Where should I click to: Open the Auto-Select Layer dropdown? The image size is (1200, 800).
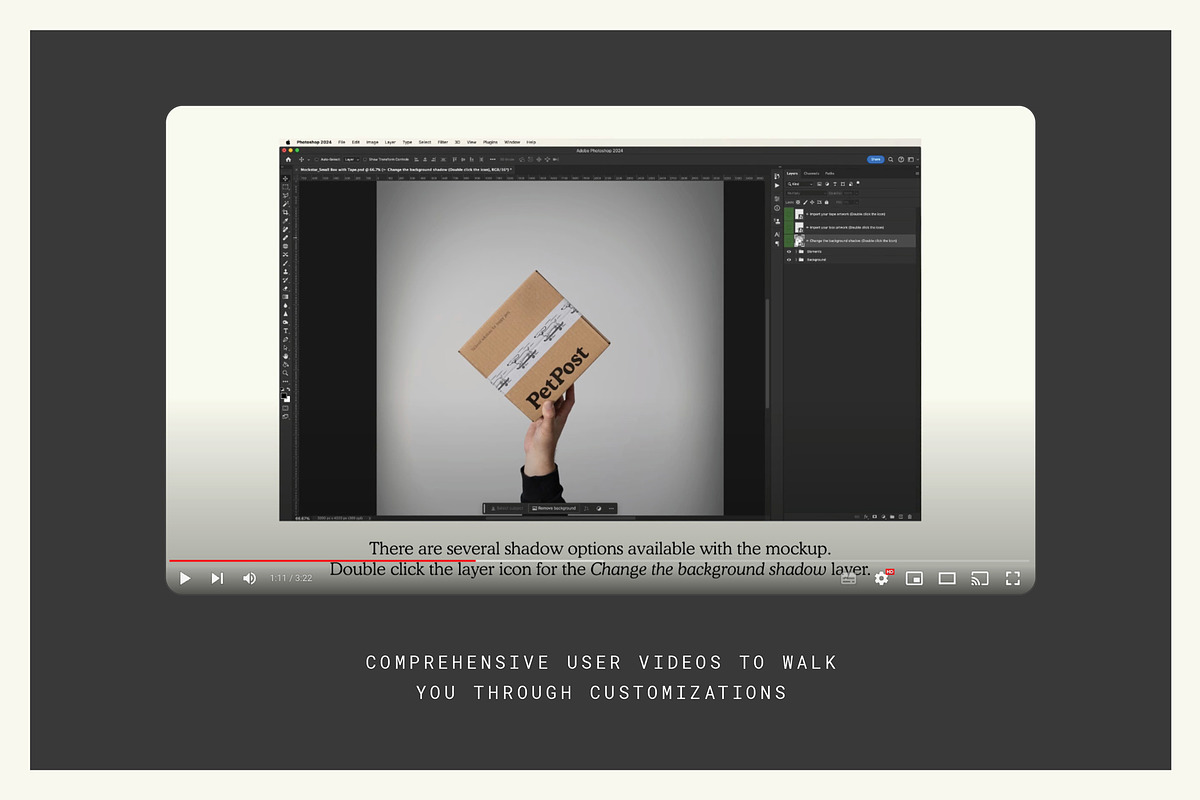[x=352, y=159]
